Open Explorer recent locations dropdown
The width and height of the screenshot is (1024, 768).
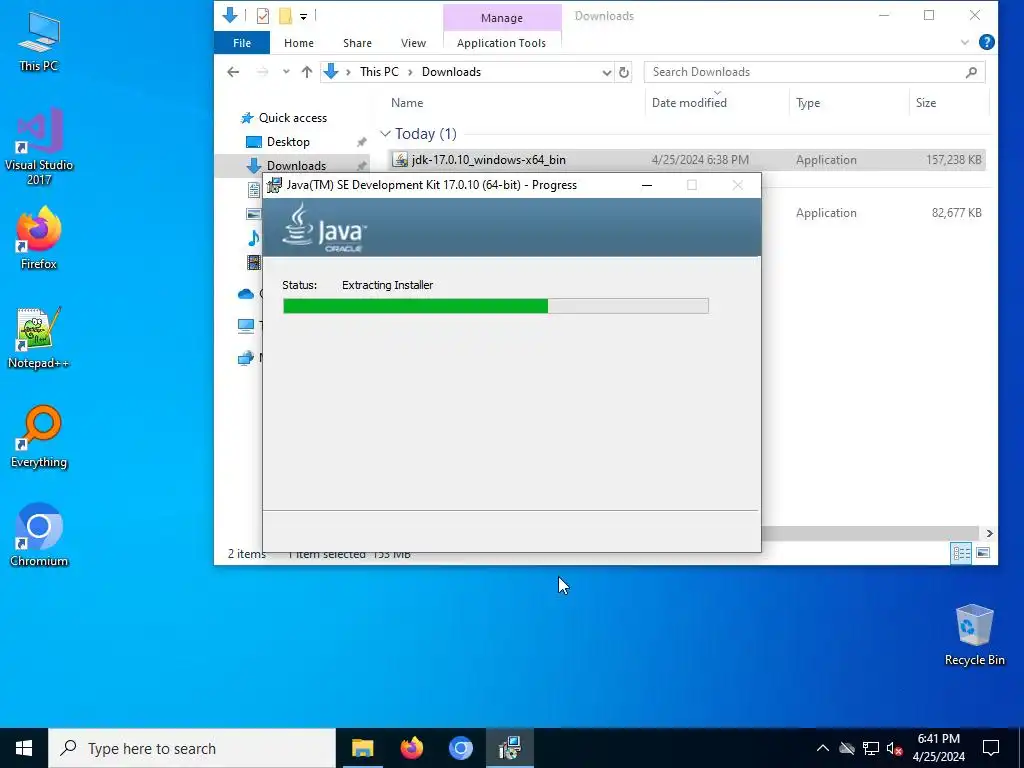(x=286, y=72)
